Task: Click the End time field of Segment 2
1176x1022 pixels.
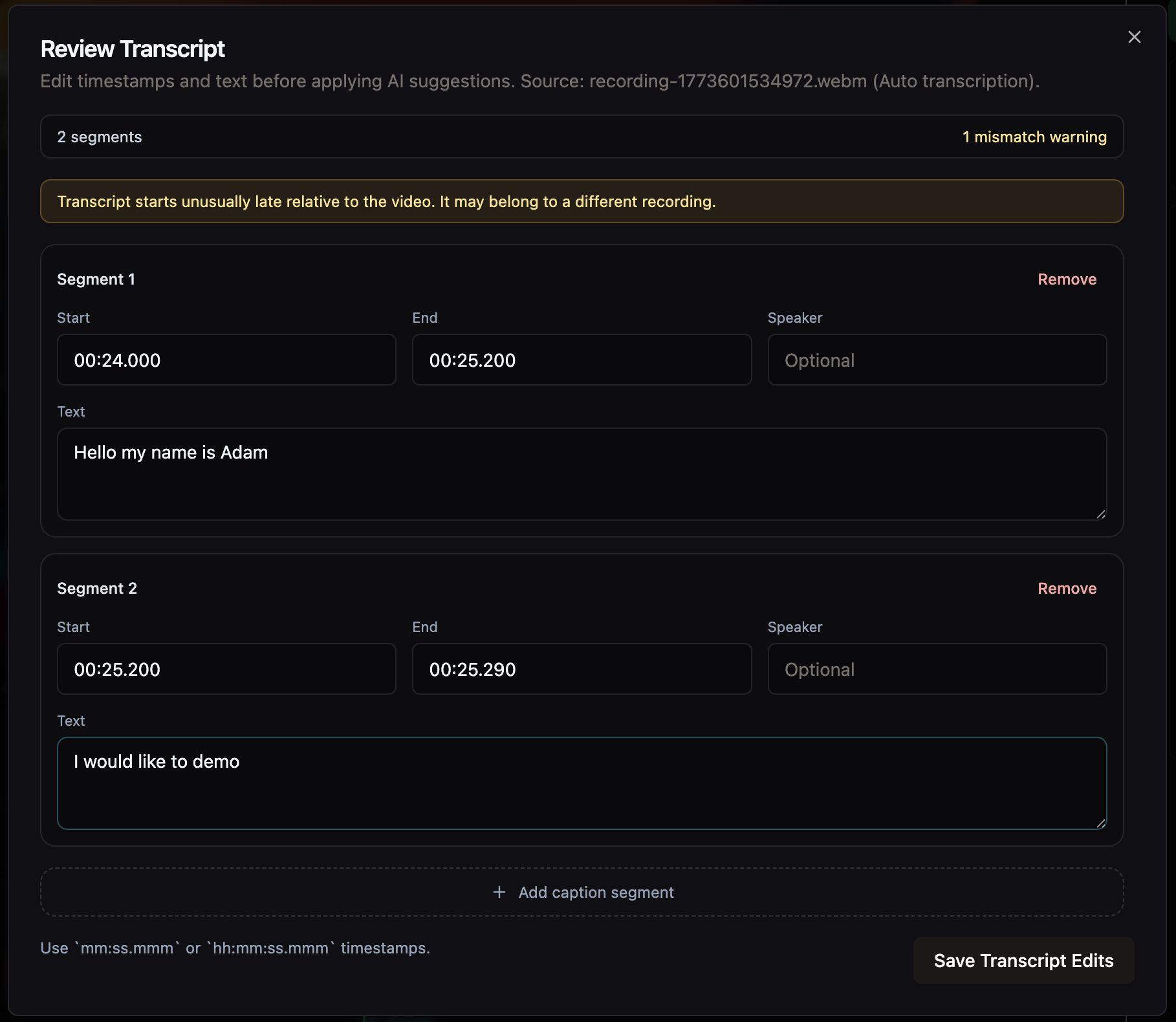Action: point(581,669)
